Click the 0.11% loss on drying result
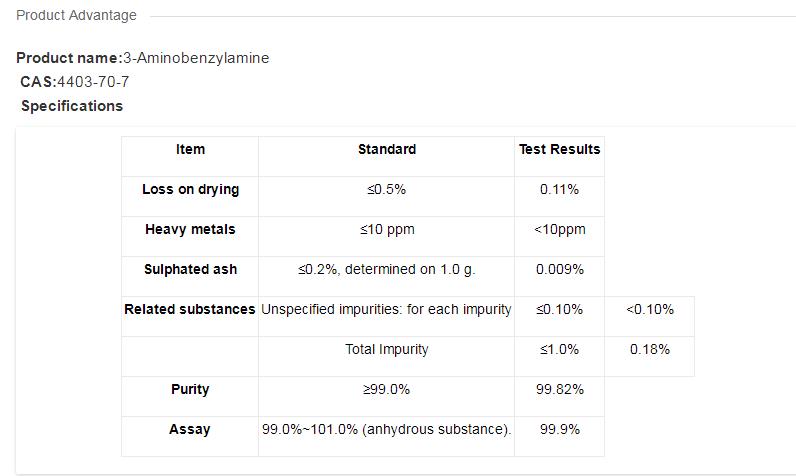Viewport: 796px width, 476px height. 559,189
